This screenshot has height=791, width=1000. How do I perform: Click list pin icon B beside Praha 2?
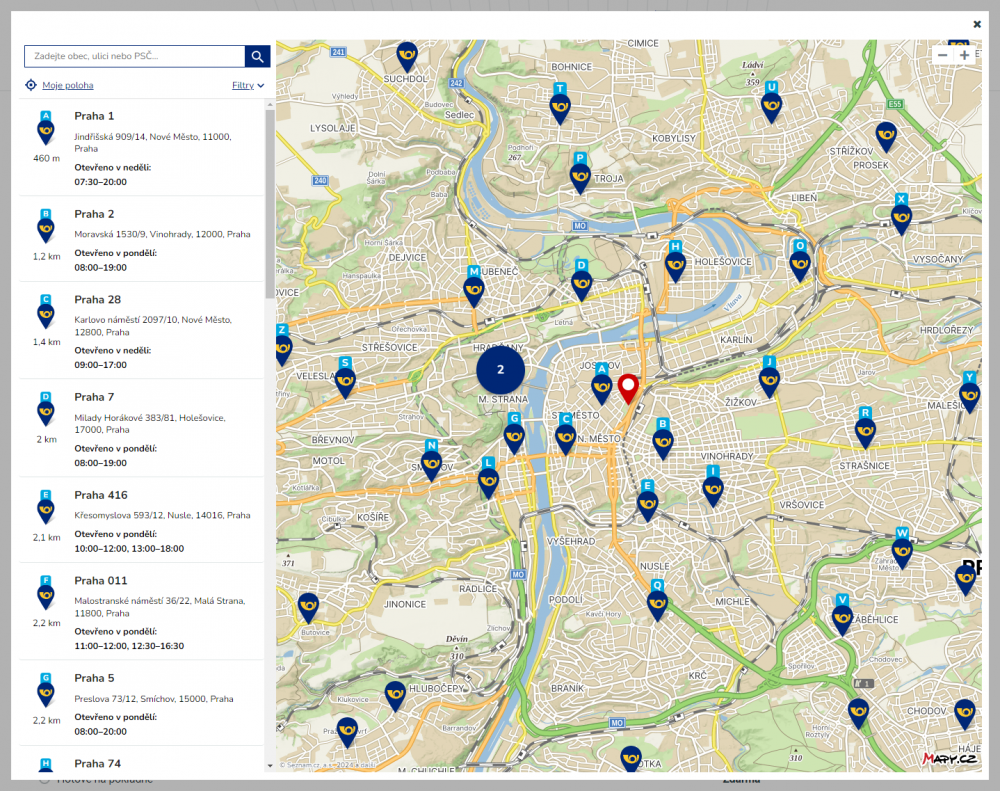pos(45,226)
